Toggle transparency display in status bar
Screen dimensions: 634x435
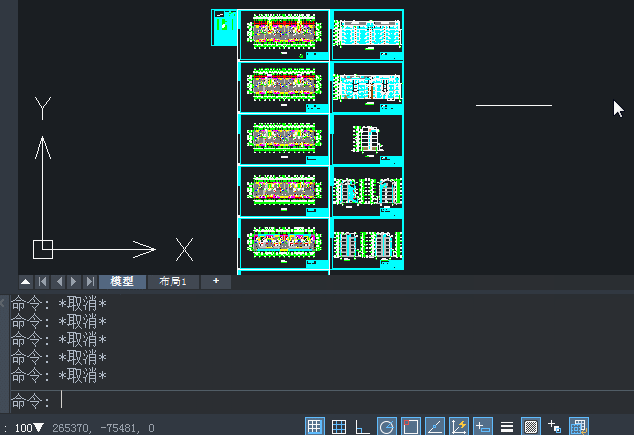pyautogui.click(x=531, y=427)
